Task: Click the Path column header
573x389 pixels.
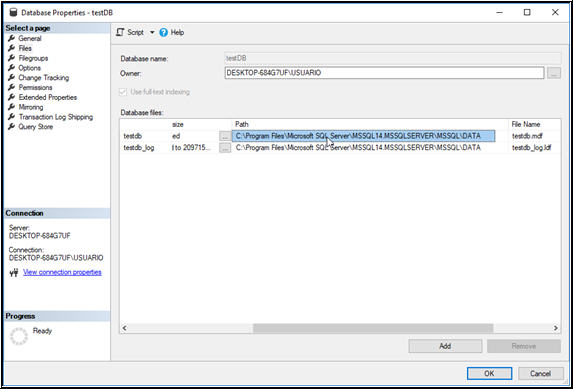Action: tap(242, 124)
